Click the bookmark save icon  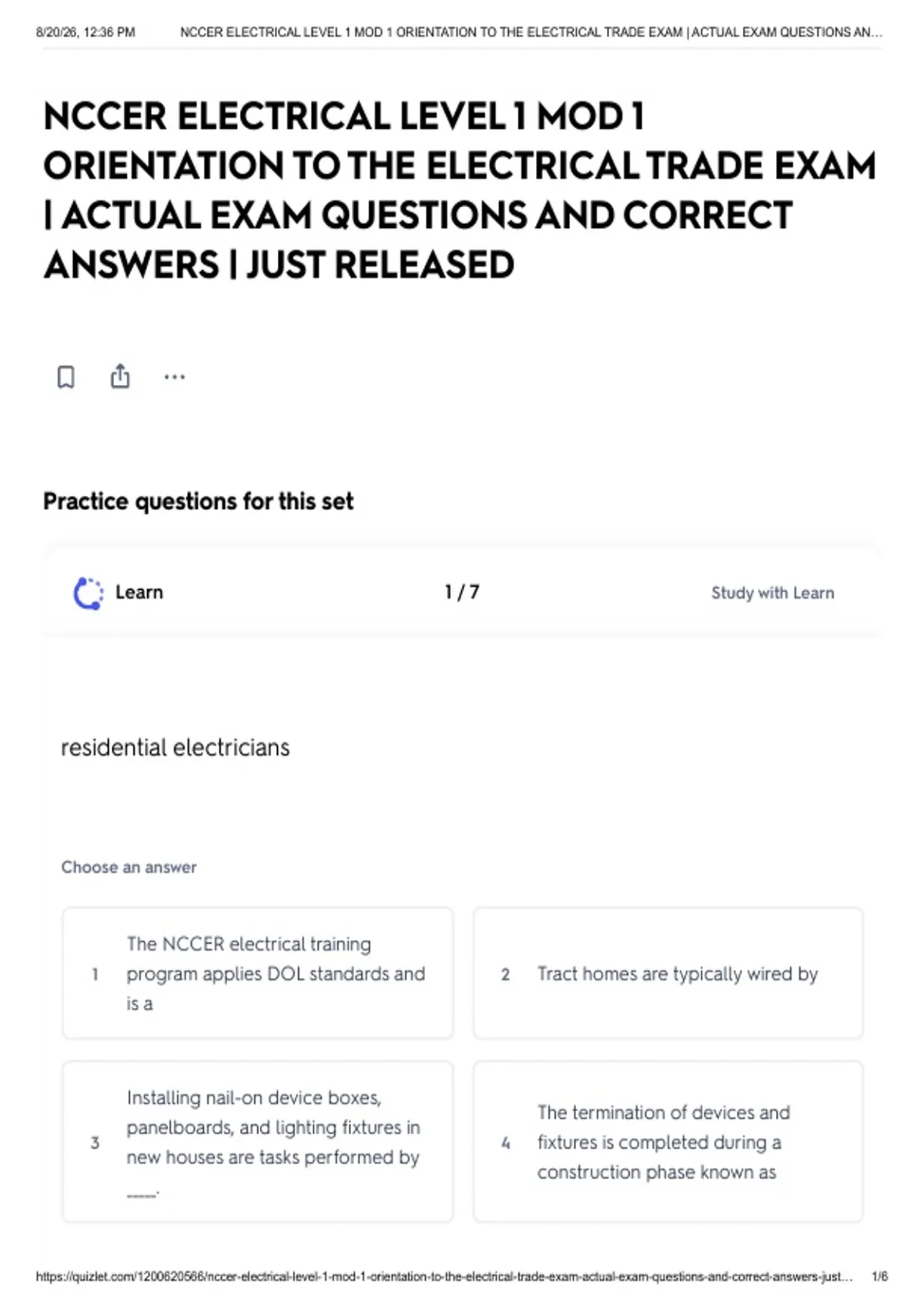click(66, 377)
